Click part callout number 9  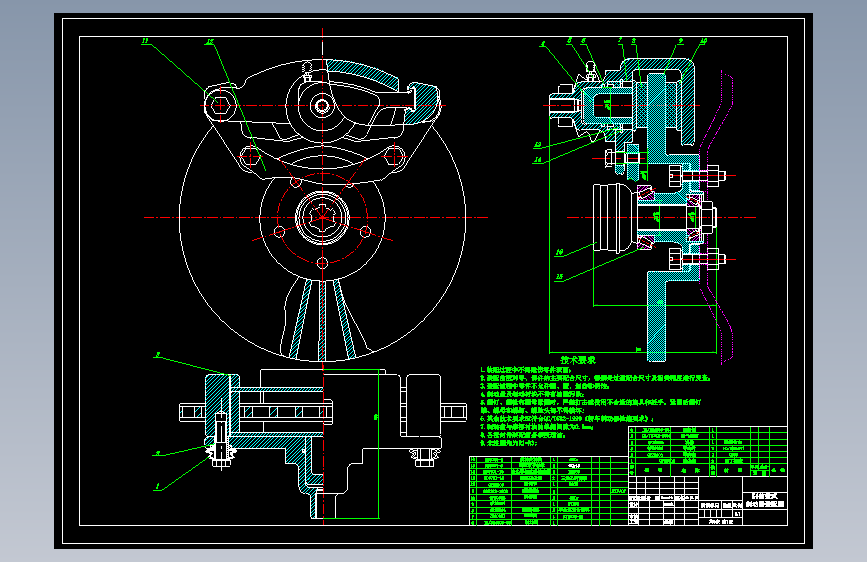point(681,41)
